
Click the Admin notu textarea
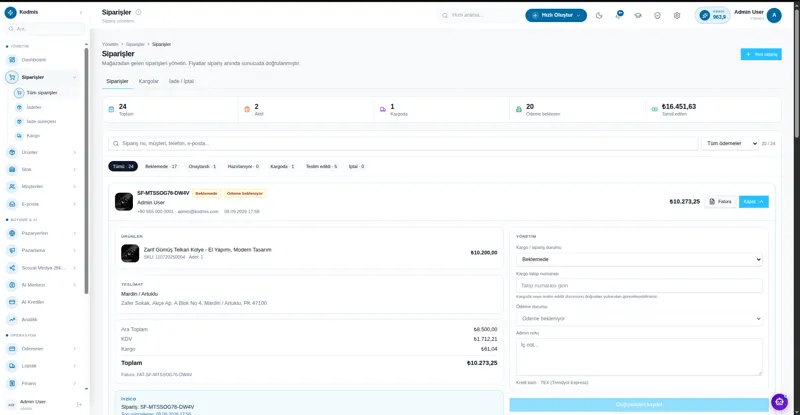(x=639, y=357)
